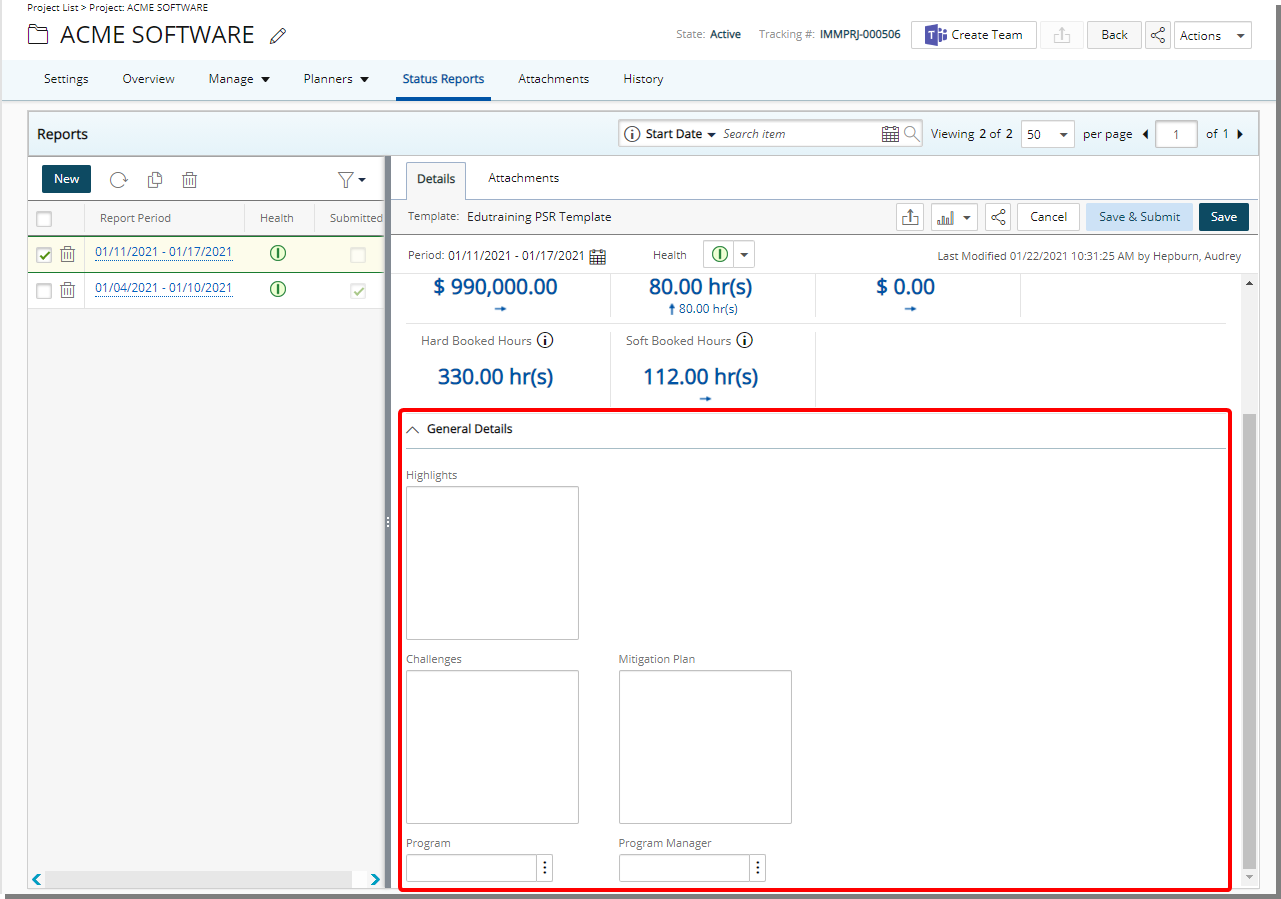This screenshot has width=1281, height=899.
Task: Open the 50 per page dropdown
Action: tap(1047, 134)
